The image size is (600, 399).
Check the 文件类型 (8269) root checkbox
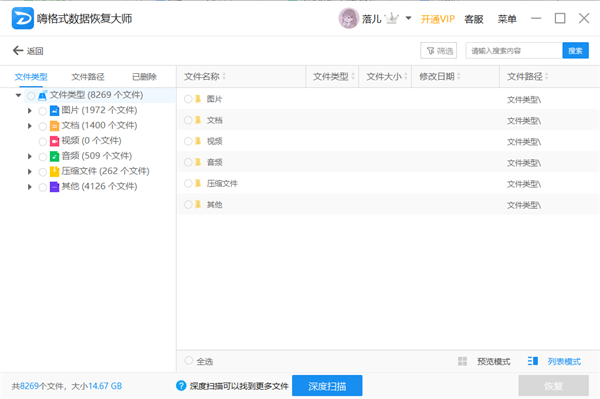click(x=31, y=96)
